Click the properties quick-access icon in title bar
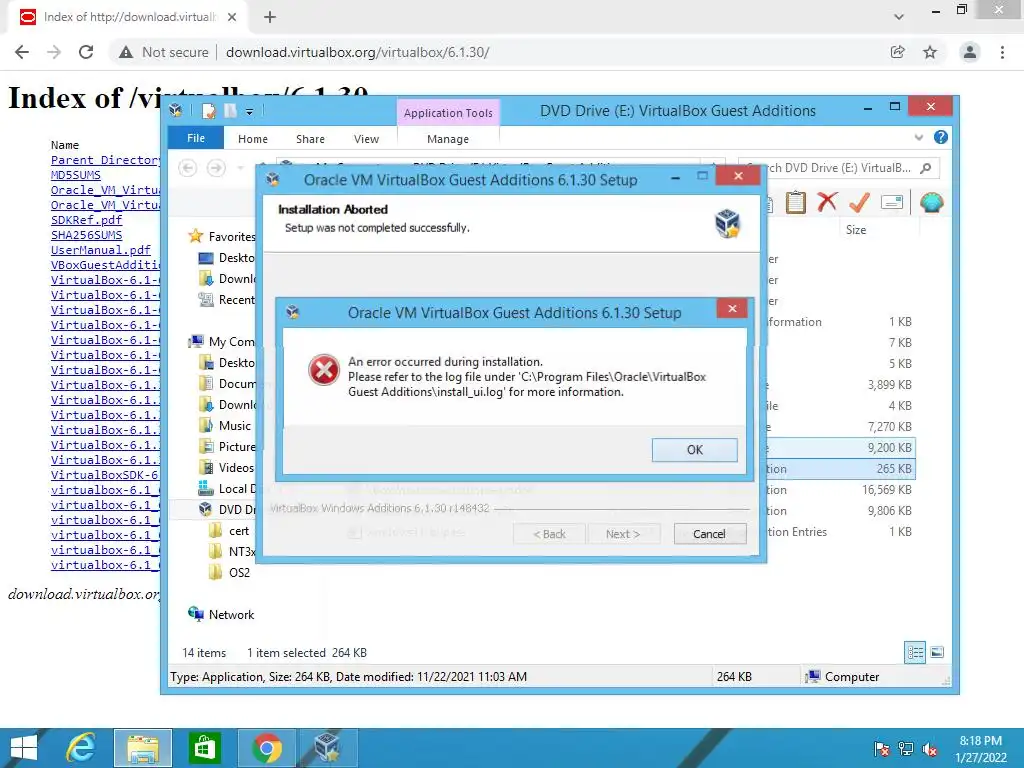 coord(209,111)
